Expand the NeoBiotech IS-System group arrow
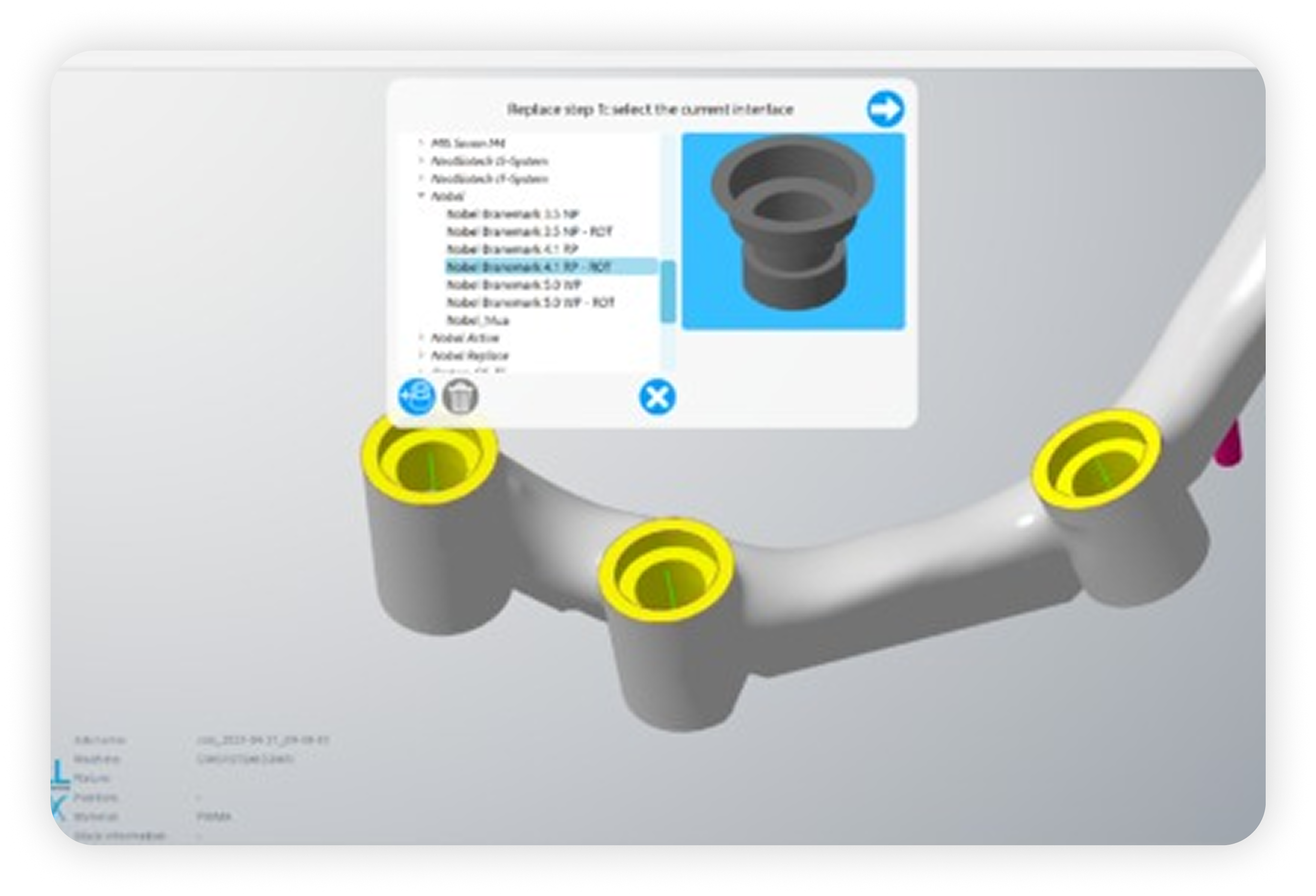1316x896 pixels. 421,161
